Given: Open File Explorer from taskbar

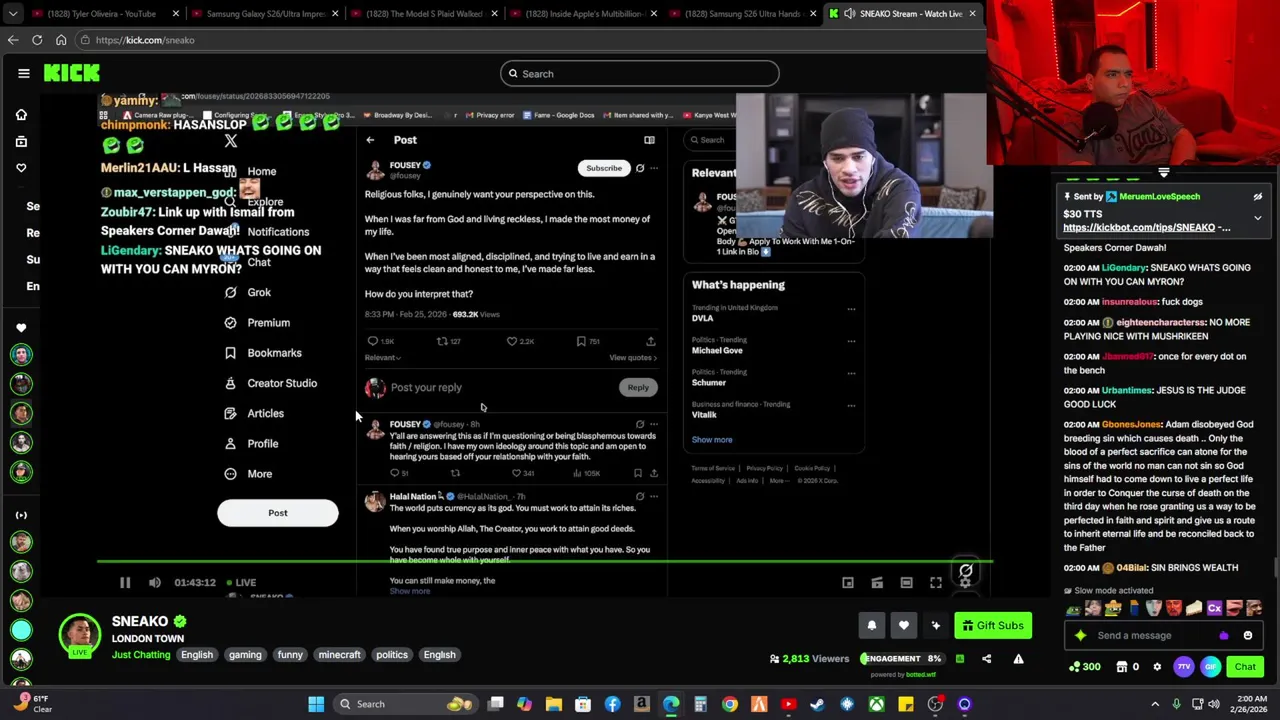Looking at the screenshot, I should [554, 704].
